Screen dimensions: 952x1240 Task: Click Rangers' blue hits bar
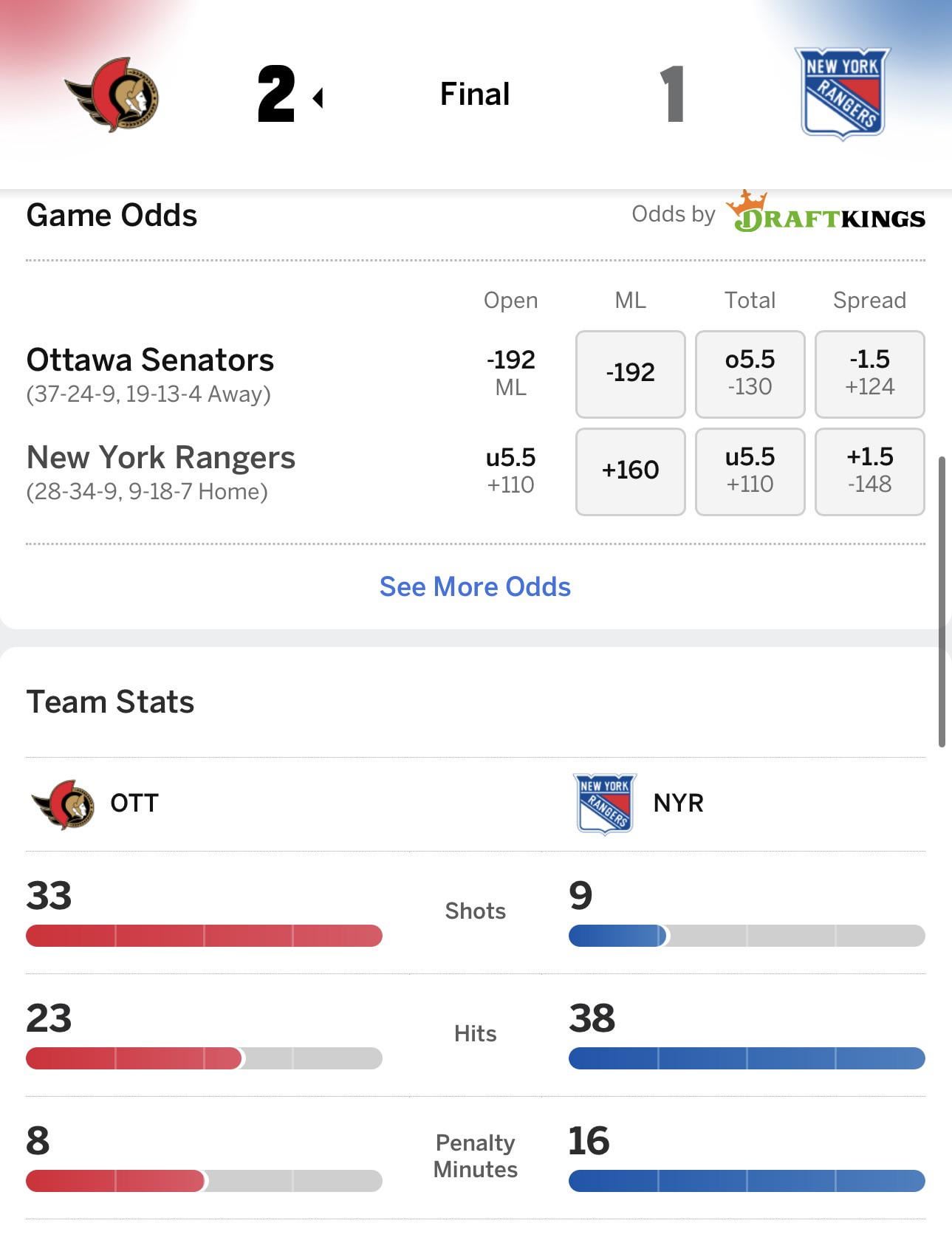point(747,1058)
